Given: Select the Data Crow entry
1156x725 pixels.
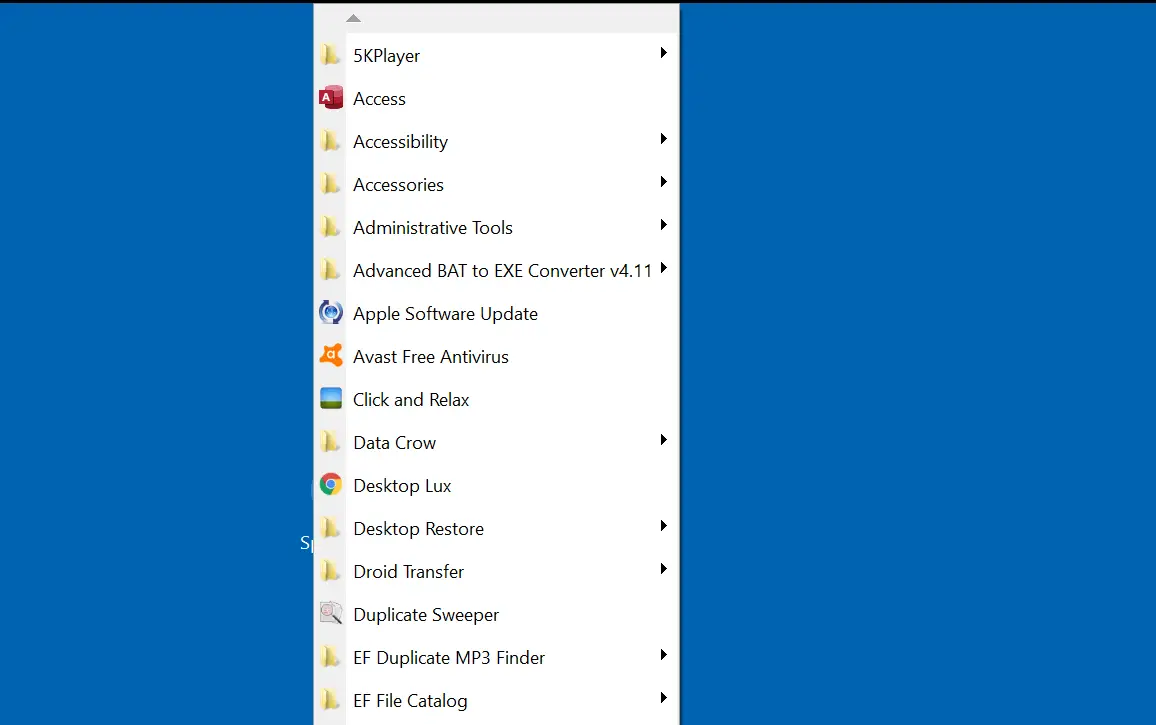Looking at the screenshot, I should (496, 442).
